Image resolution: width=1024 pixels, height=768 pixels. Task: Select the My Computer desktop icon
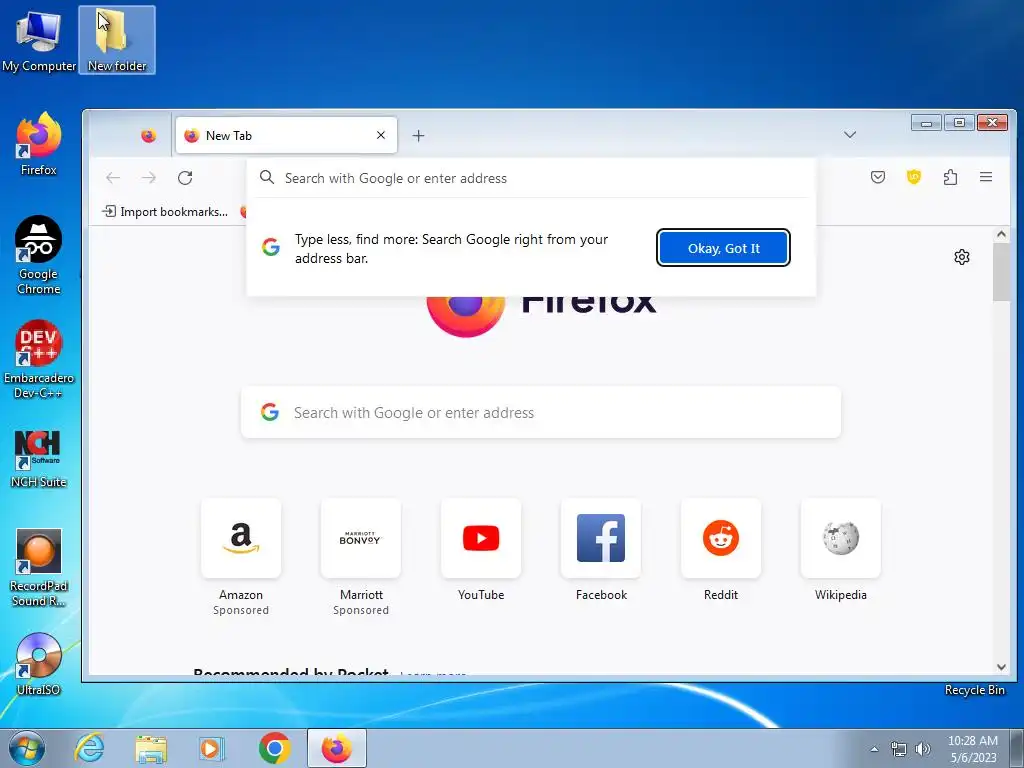coord(39,40)
